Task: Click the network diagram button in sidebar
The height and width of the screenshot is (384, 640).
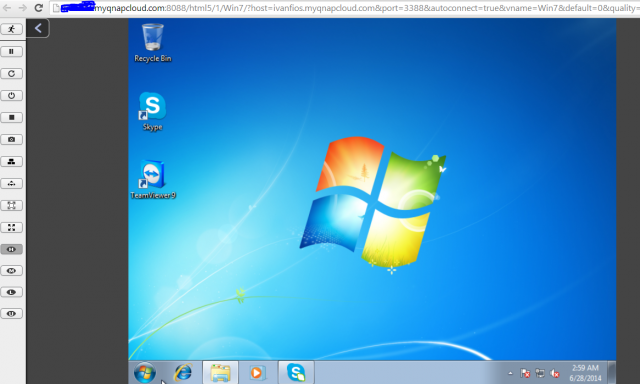Action: point(11,162)
